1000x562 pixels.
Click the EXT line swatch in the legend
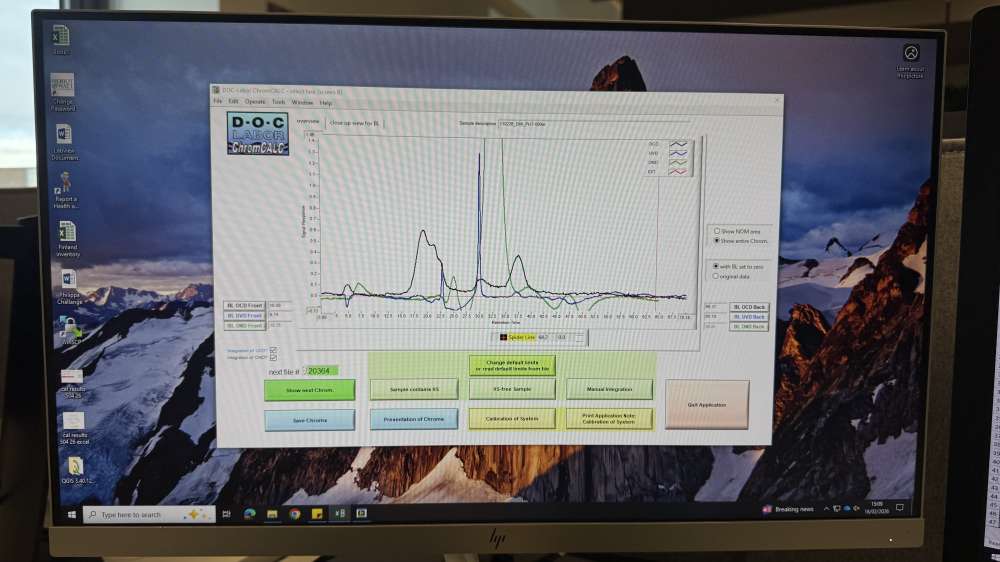coord(678,171)
